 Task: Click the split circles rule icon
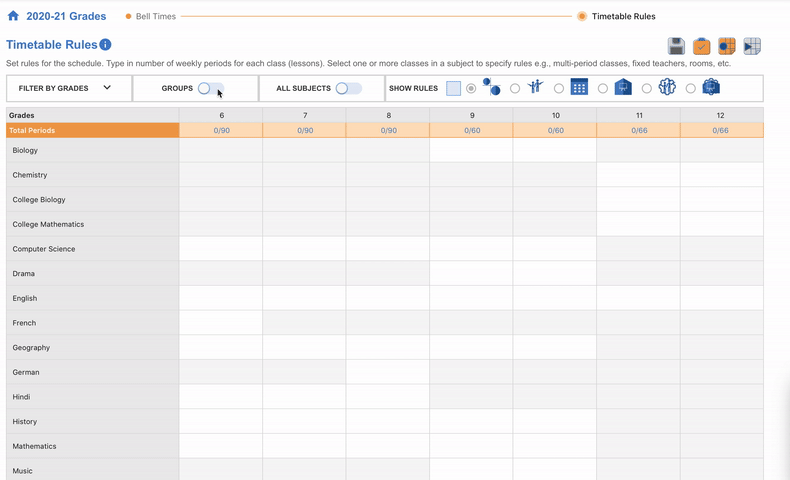[x=491, y=87]
